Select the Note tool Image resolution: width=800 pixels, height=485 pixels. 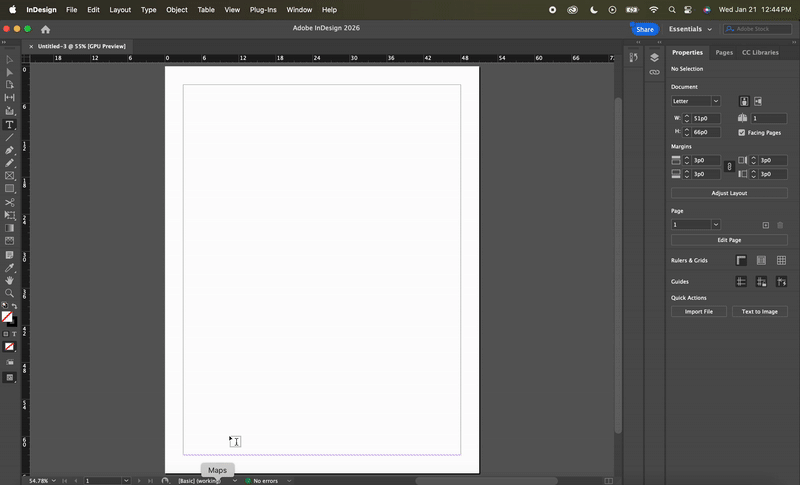click(x=9, y=254)
